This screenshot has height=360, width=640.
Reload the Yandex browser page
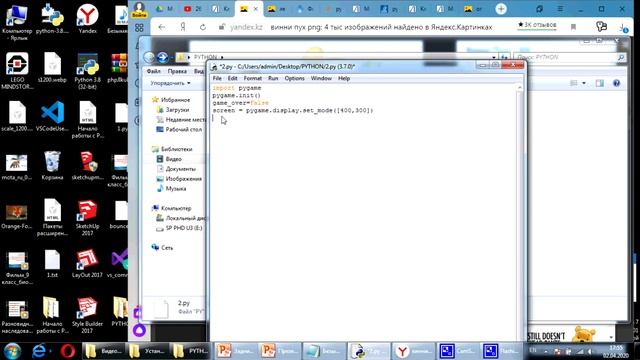(x=203, y=27)
